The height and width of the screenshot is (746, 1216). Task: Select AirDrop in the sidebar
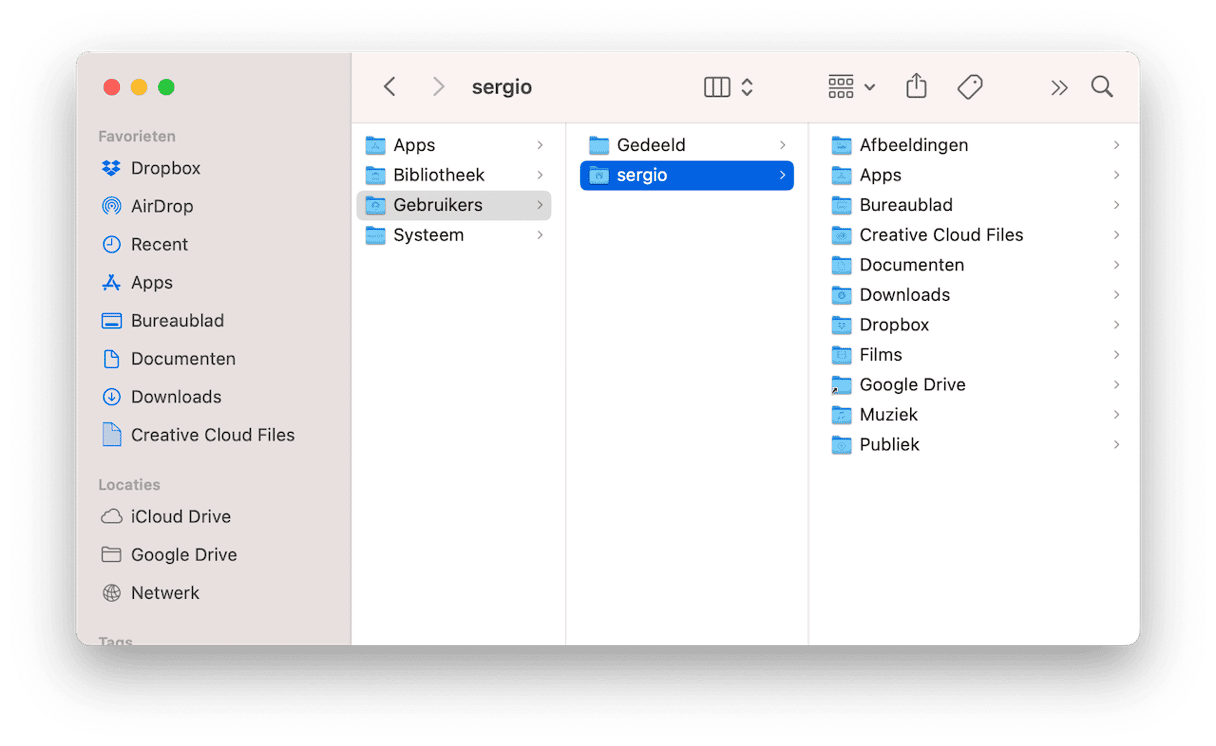click(161, 206)
